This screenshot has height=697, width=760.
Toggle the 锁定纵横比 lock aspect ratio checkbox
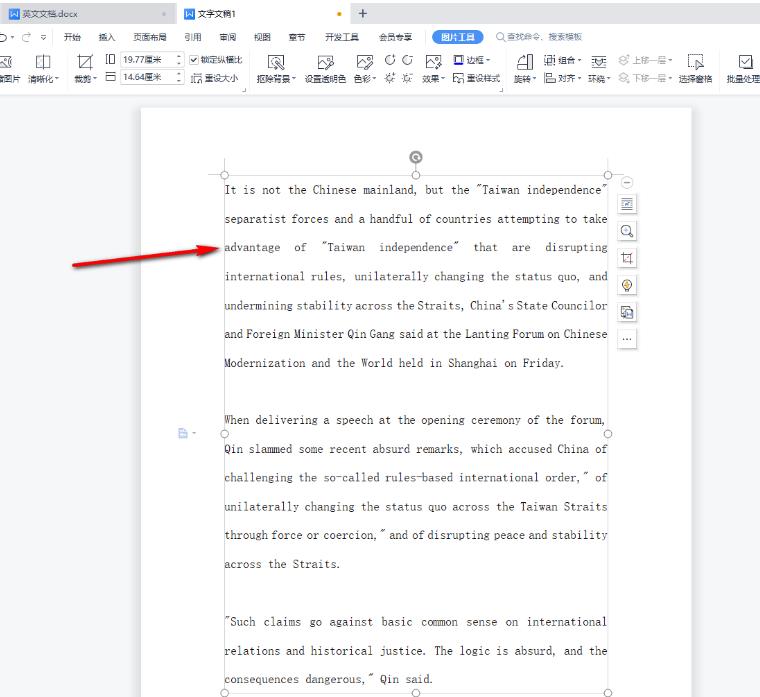pos(195,60)
